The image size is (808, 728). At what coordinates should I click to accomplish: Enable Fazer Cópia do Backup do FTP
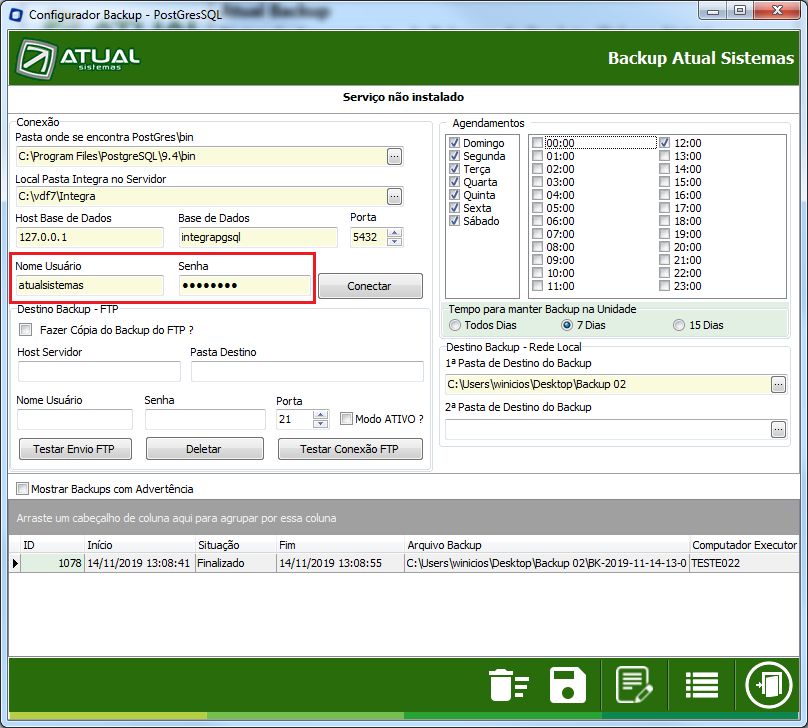[25, 330]
